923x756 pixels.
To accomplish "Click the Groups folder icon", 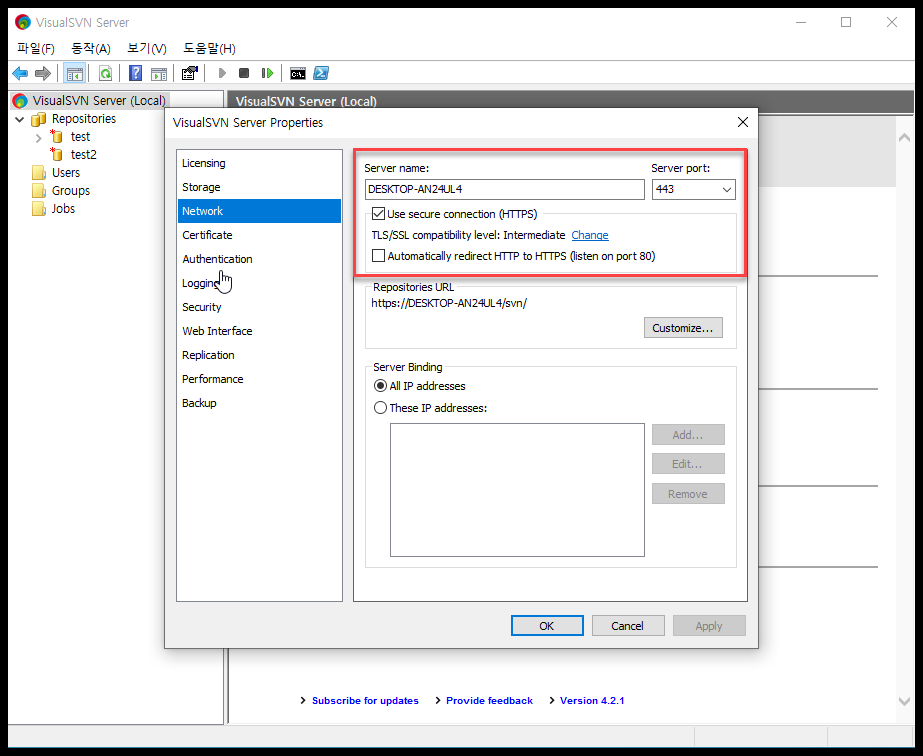I will [x=39, y=191].
